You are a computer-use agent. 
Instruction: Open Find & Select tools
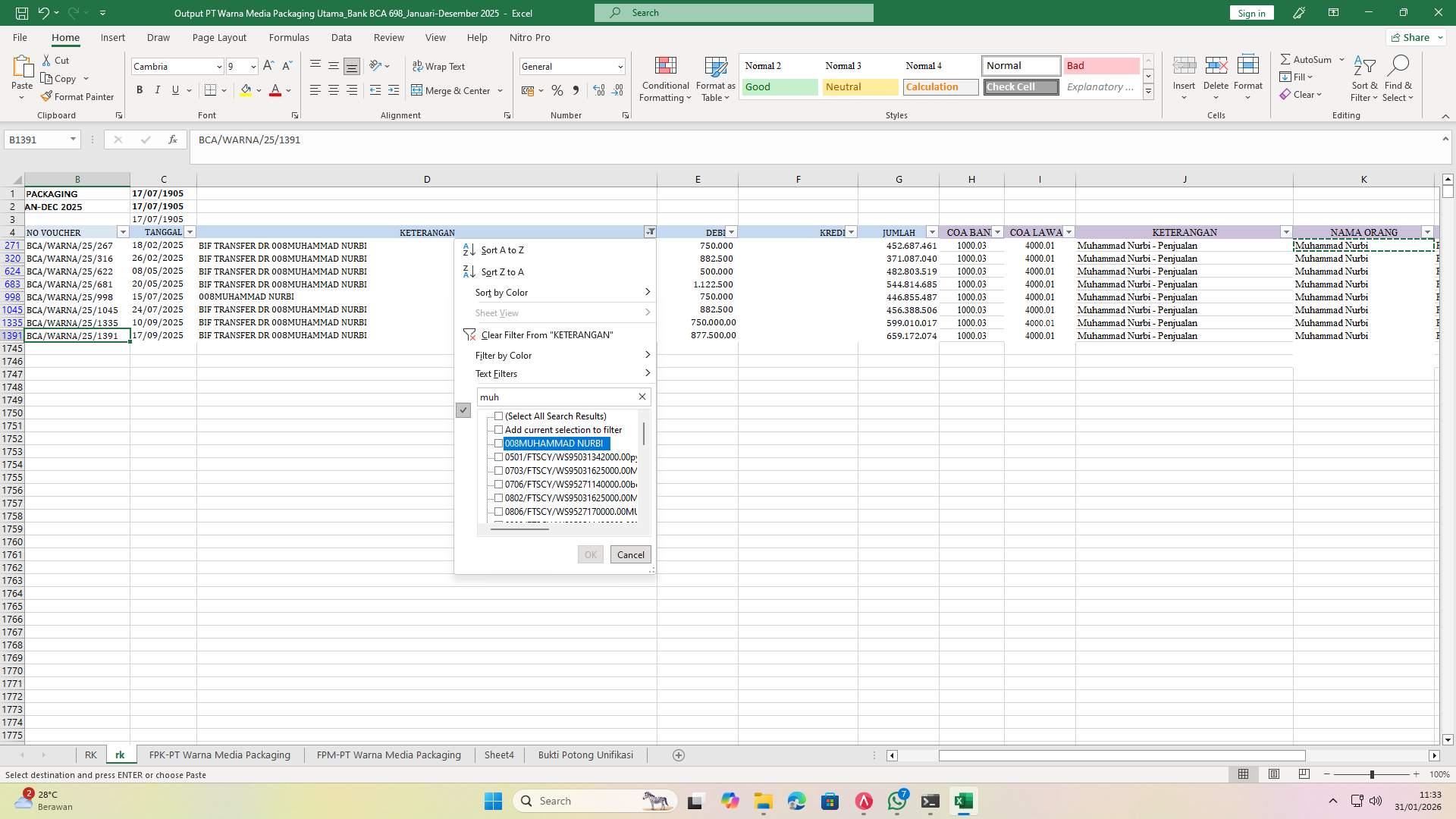pos(1398,79)
